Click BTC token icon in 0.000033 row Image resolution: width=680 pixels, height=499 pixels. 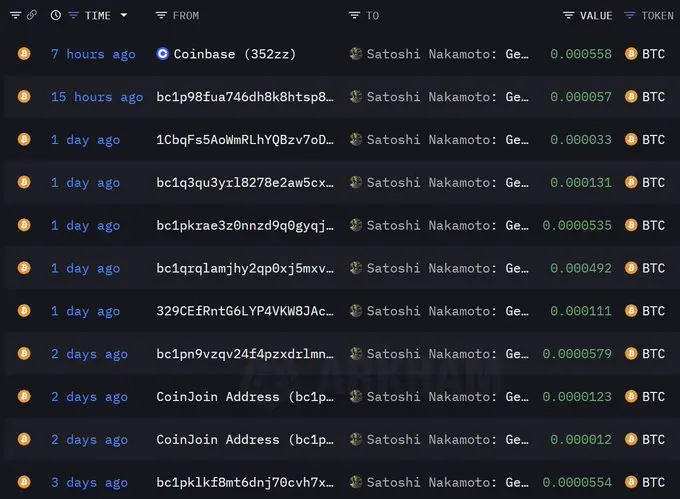[x=631, y=139]
